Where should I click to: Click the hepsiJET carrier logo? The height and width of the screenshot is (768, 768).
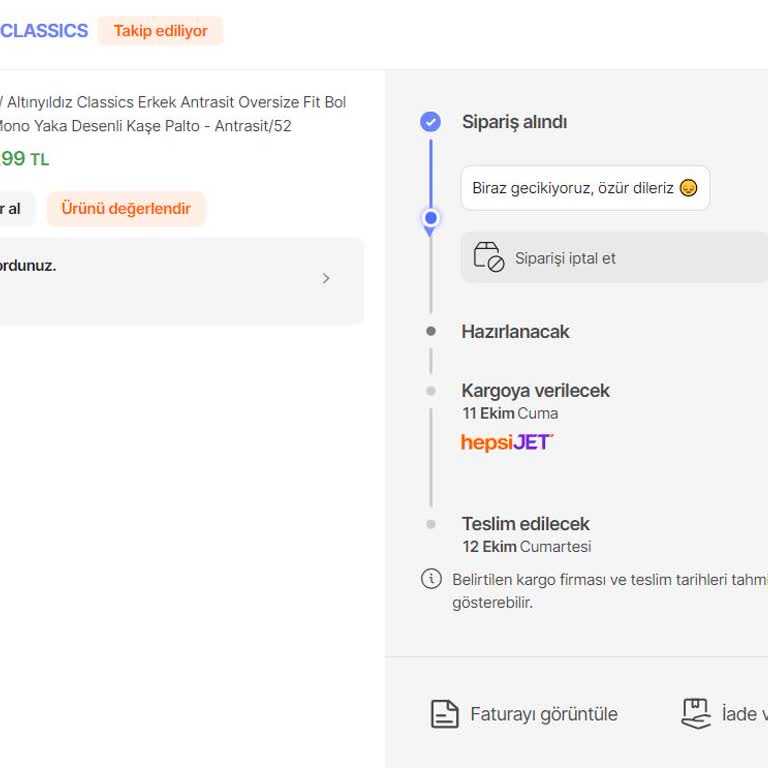coord(507,442)
